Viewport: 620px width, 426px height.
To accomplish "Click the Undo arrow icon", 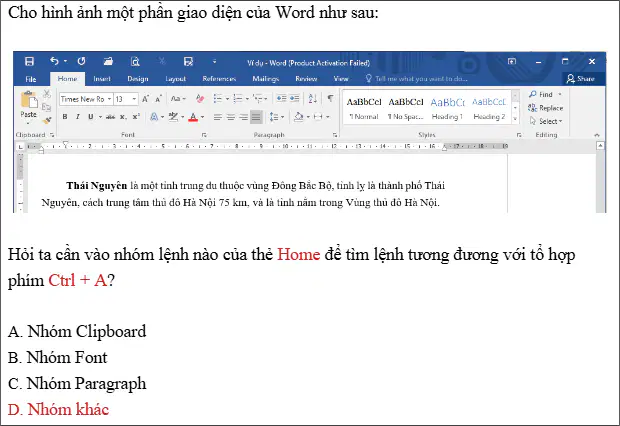I will (55, 61).
